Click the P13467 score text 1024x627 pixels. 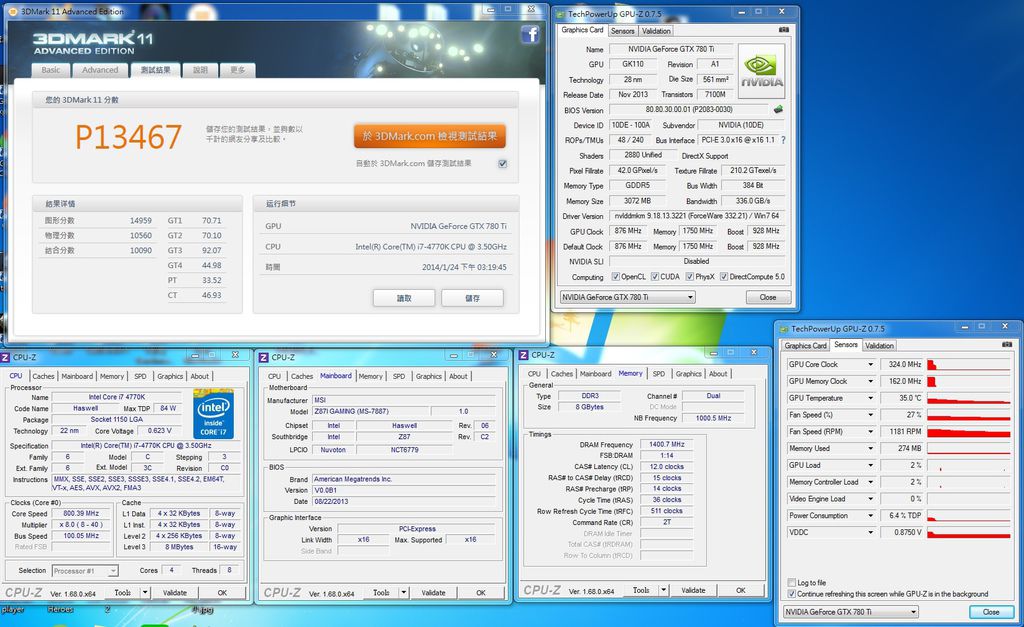tap(128, 137)
